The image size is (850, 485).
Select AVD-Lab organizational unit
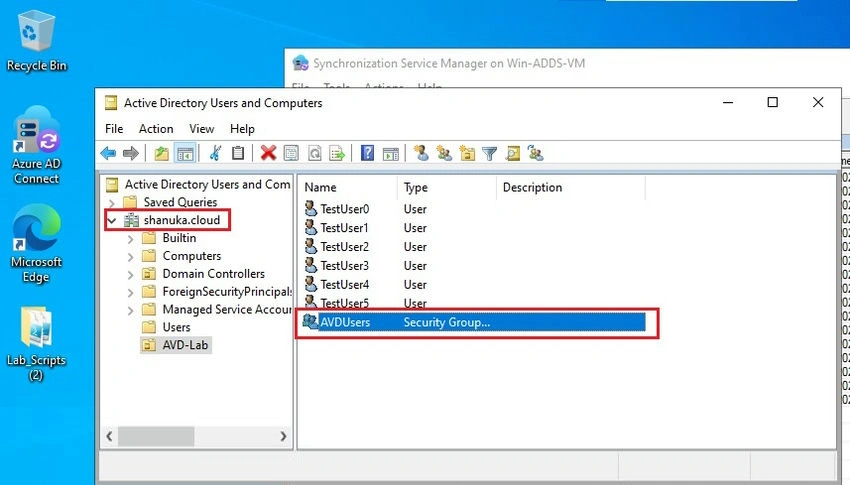coord(185,345)
